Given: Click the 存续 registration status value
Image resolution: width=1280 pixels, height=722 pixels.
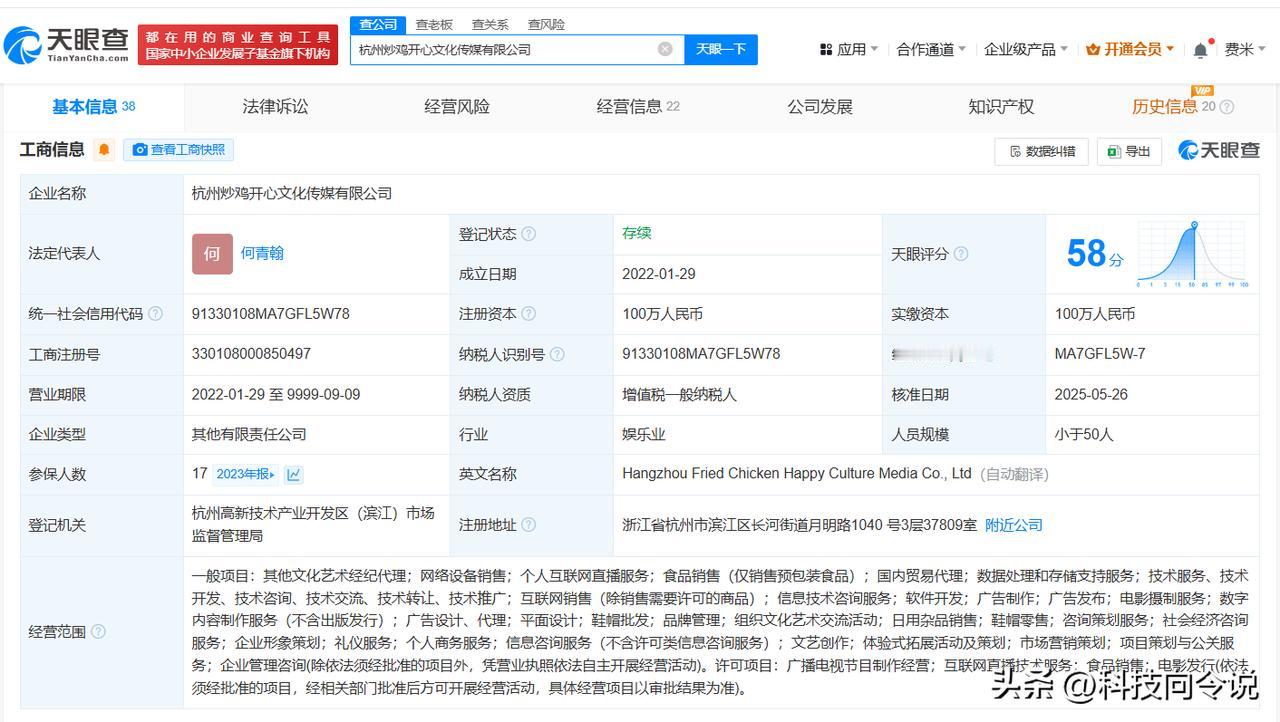Looking at the screenshot, I should pos(637,233).
